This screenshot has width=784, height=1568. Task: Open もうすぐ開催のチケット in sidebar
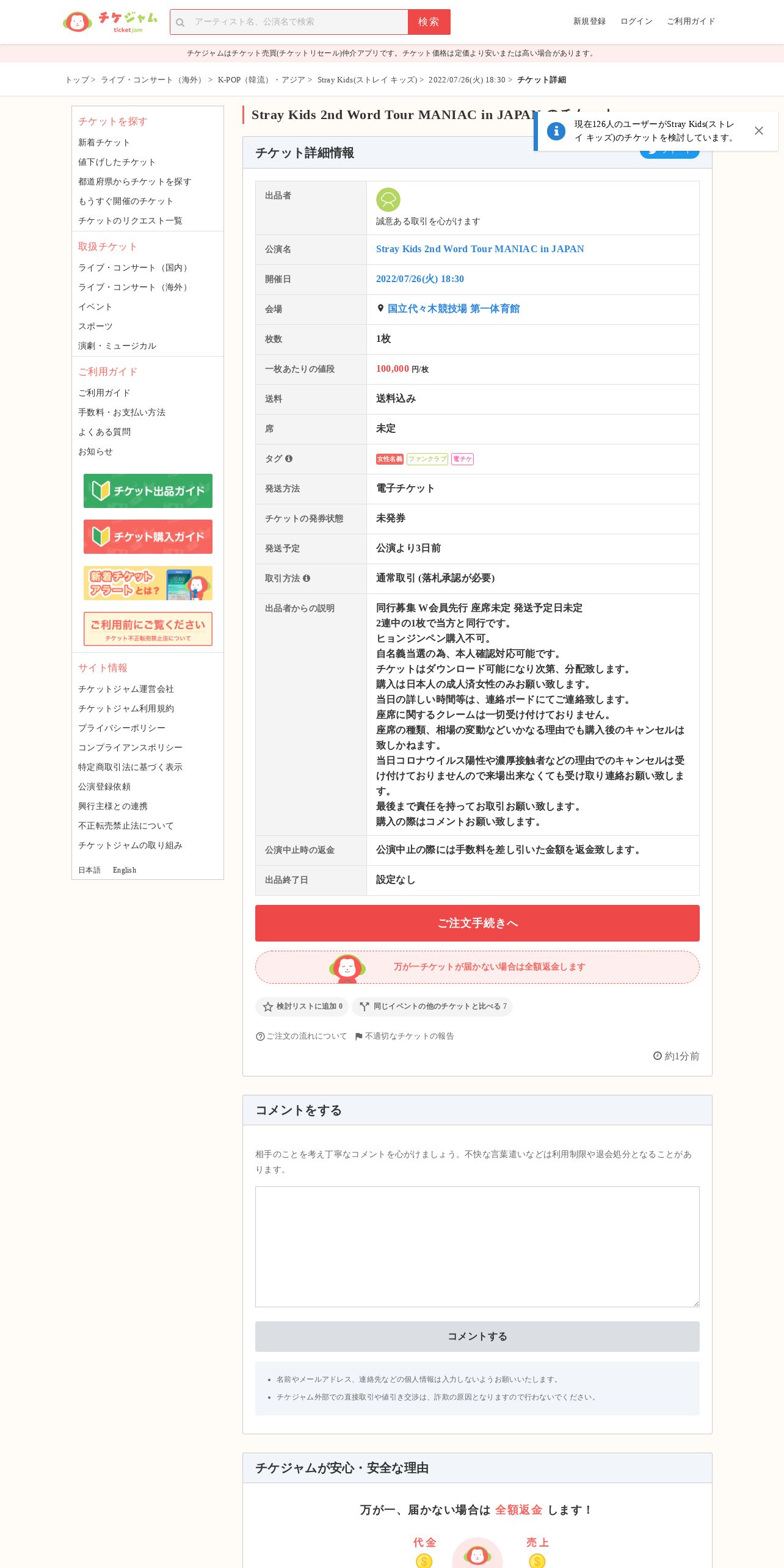(x=125, y=201)
